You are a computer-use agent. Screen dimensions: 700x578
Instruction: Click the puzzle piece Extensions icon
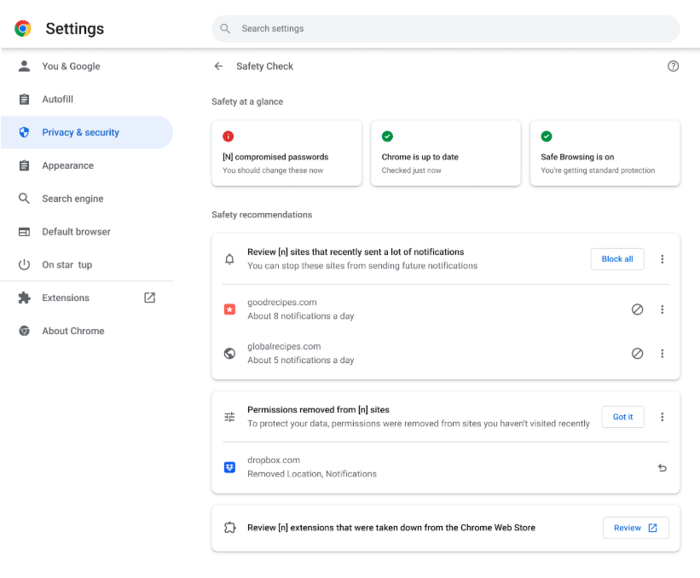click(x=24, y=298)
